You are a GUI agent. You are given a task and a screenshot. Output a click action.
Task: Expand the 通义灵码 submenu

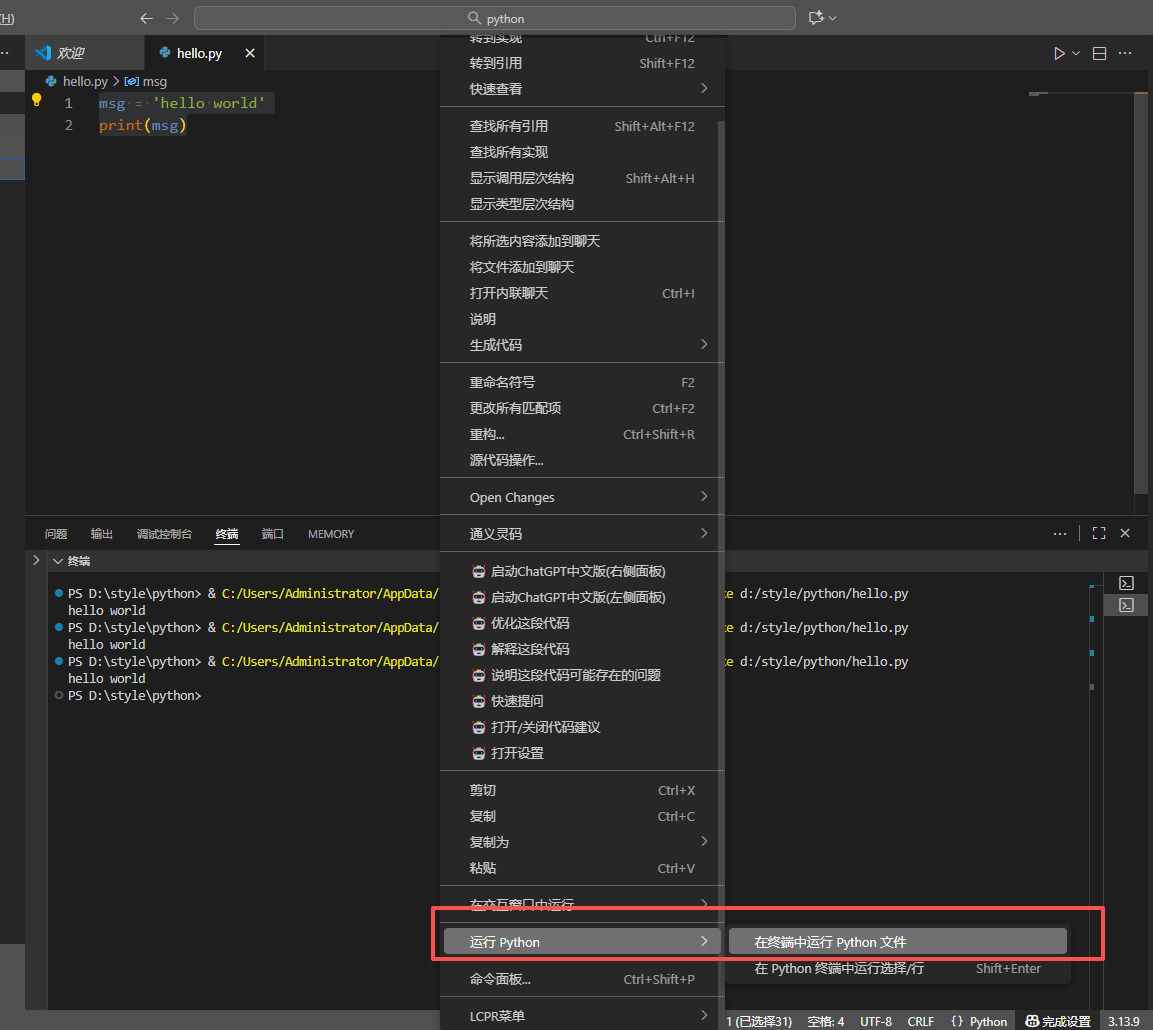click(x=582, y=534)
